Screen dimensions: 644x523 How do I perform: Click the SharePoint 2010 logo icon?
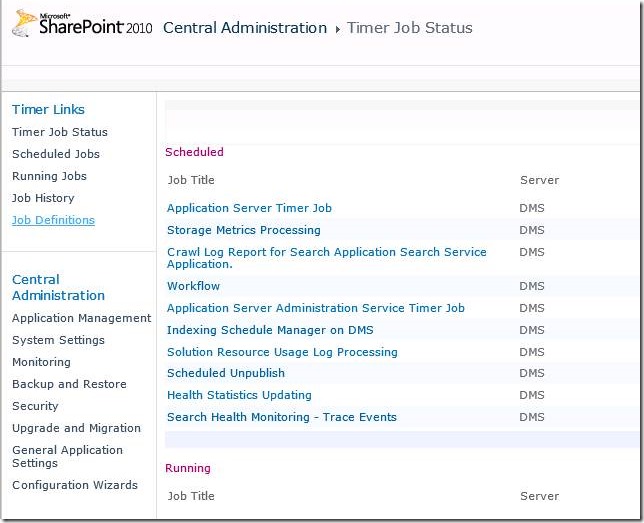click(x=24, y=28)
